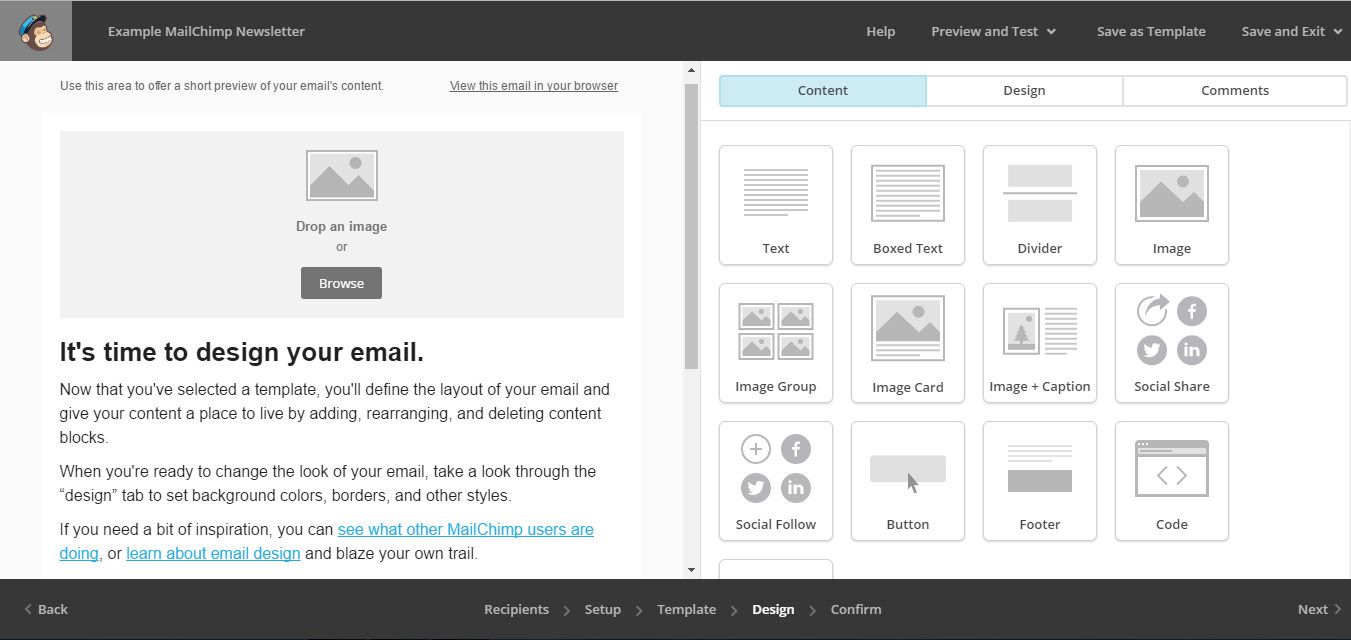Click the paragraph starting 'Now that you've selected'
This screenshot has width=1351, height=640.
click(334, 413)
